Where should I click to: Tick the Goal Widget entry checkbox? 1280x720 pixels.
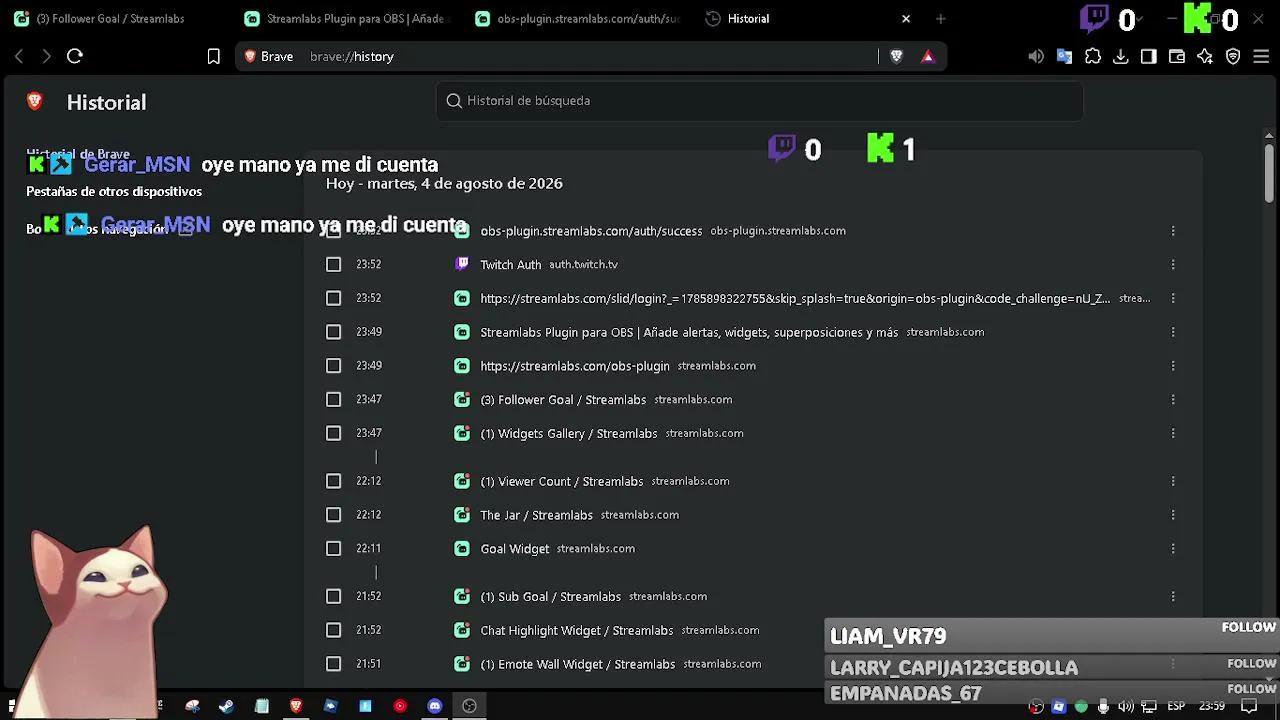(334, 549)
